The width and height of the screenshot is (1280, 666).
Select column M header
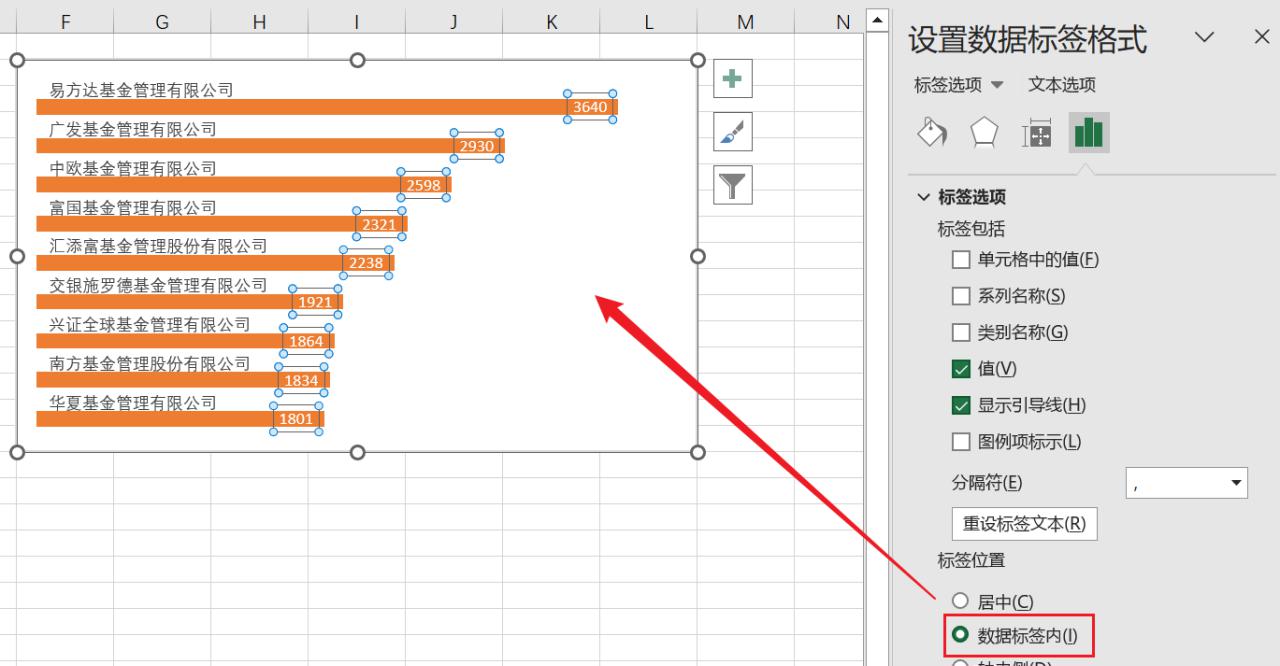746,21
